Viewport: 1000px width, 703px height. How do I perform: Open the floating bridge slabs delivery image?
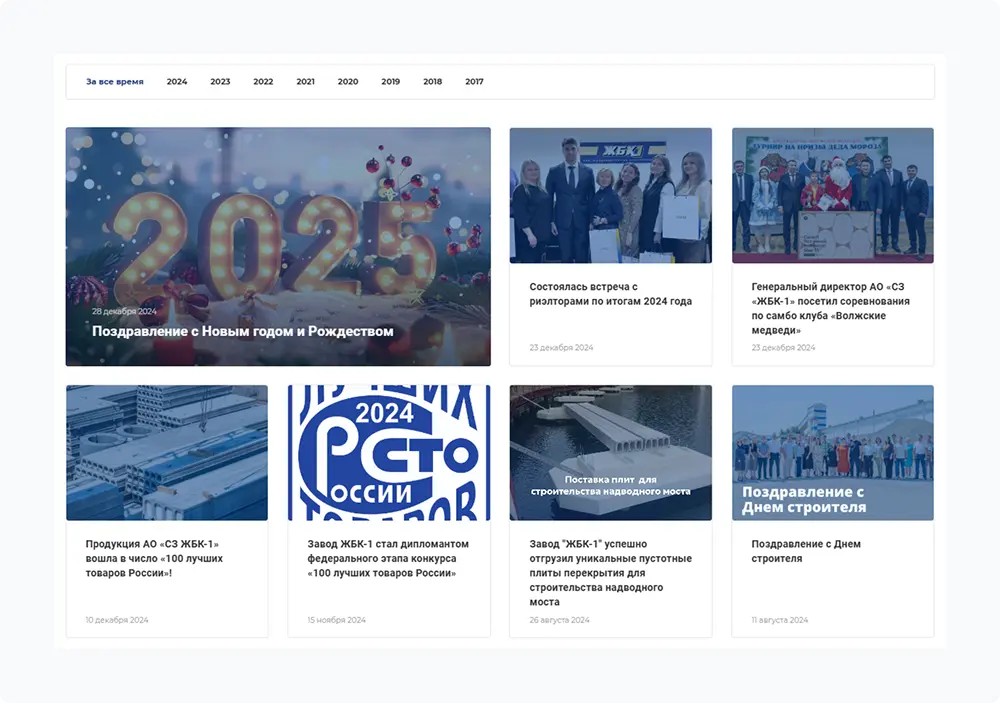tap(610, 453)
